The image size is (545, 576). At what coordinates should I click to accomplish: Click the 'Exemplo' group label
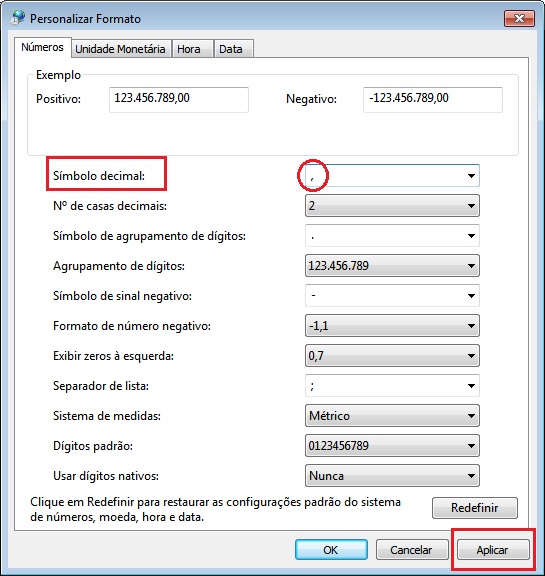(58, 75)
